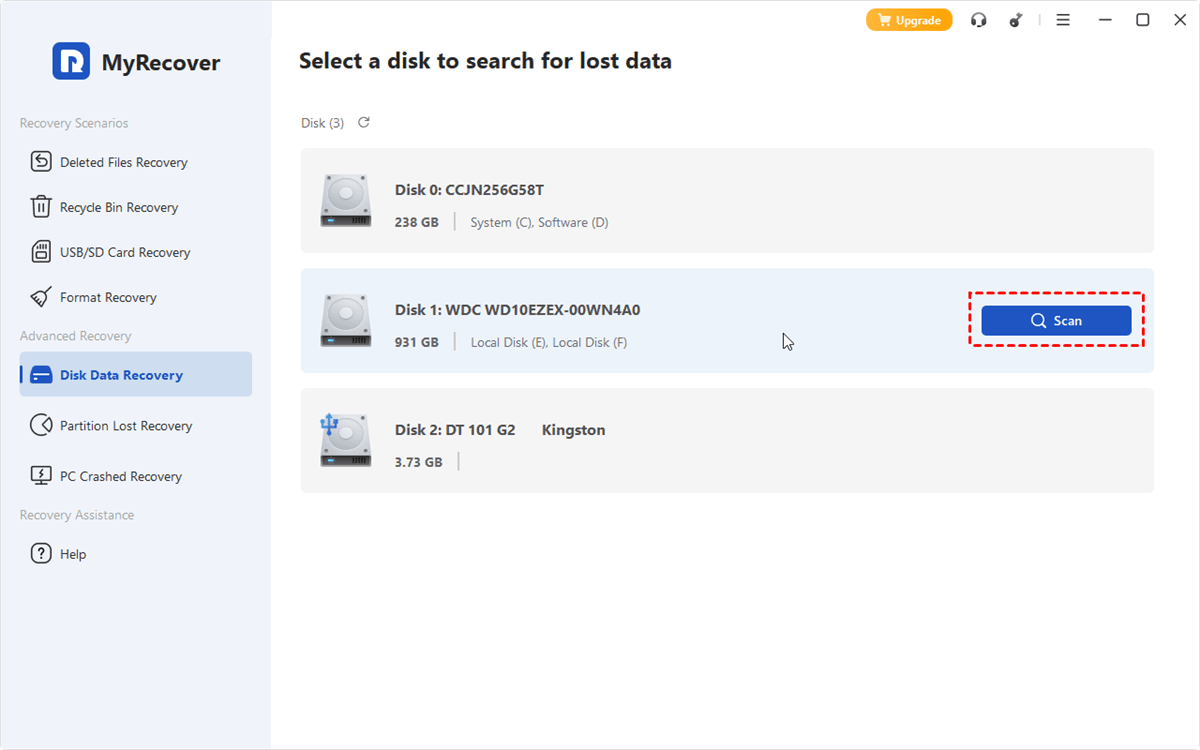
Task: Click the Advanced Recovery section heading
Action: (x=75, y=336)
